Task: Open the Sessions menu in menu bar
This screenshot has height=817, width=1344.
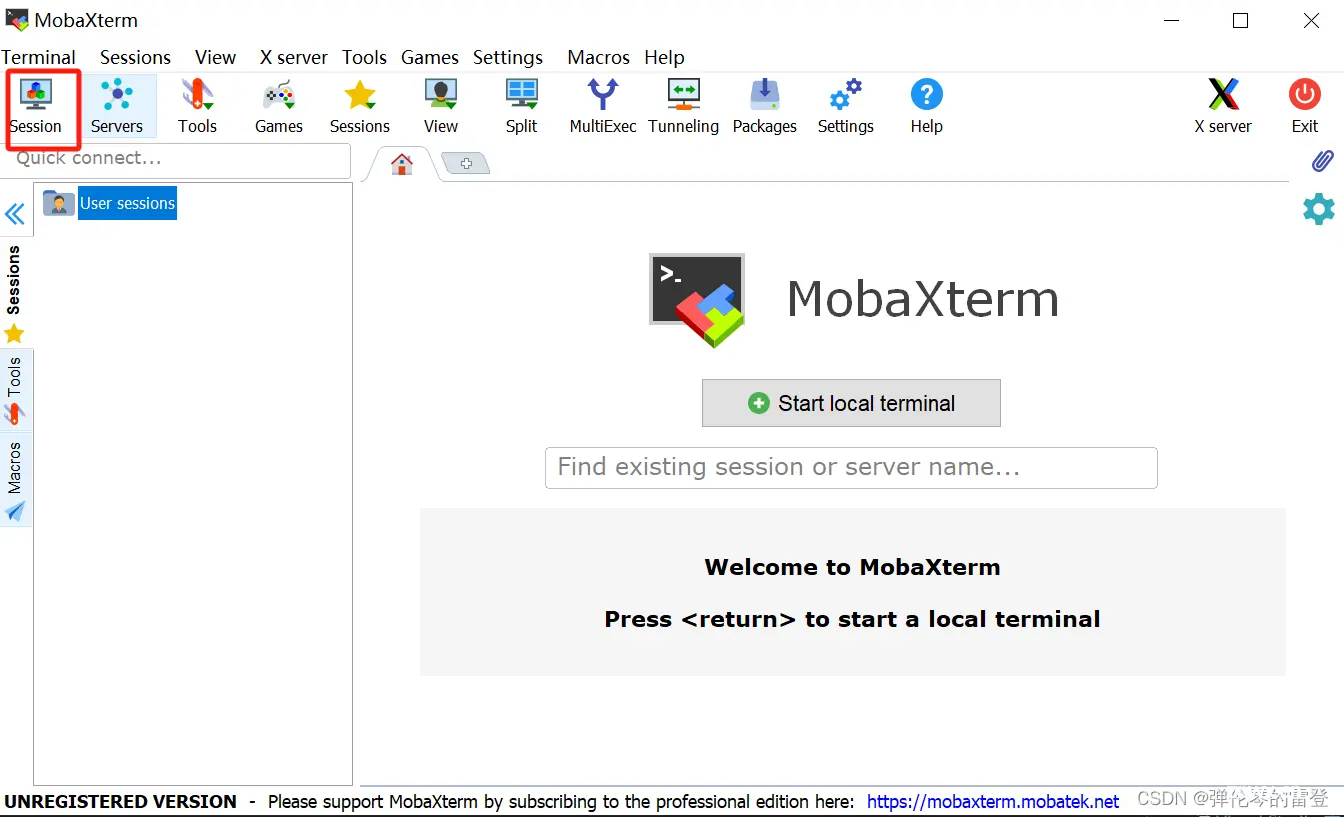Action: click(135, 57)
